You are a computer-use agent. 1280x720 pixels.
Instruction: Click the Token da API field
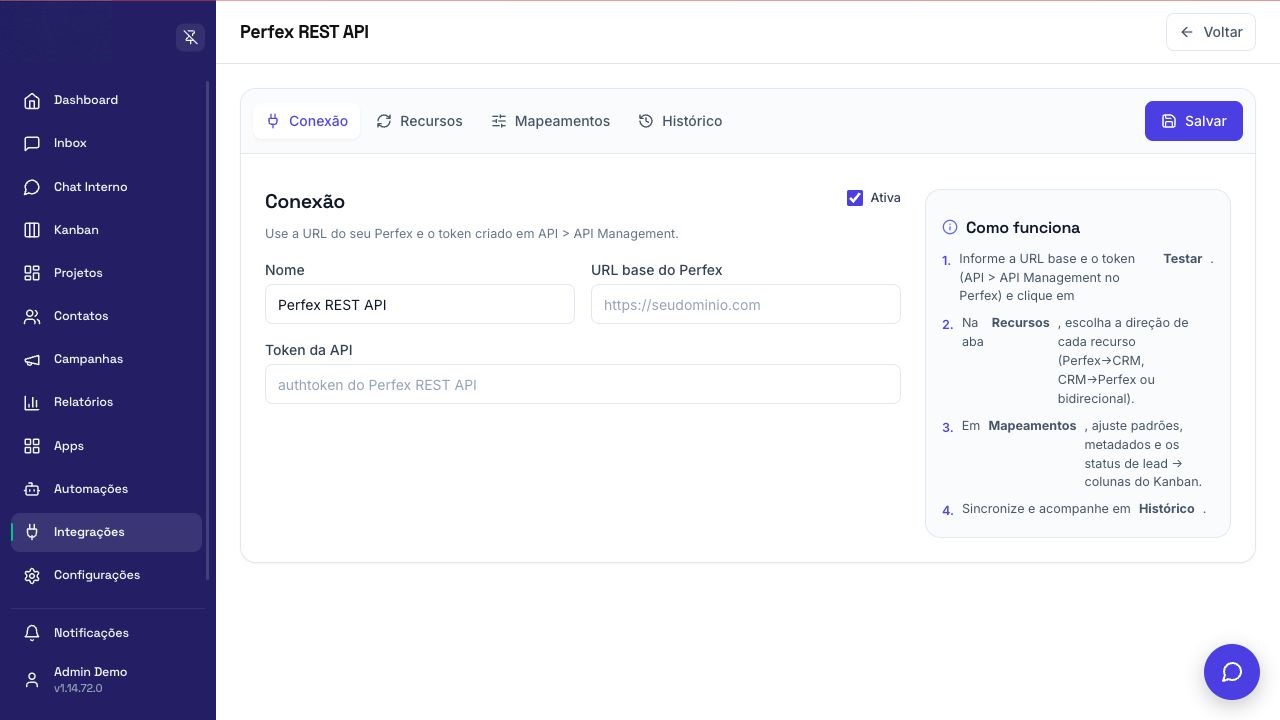pos(583,384)
